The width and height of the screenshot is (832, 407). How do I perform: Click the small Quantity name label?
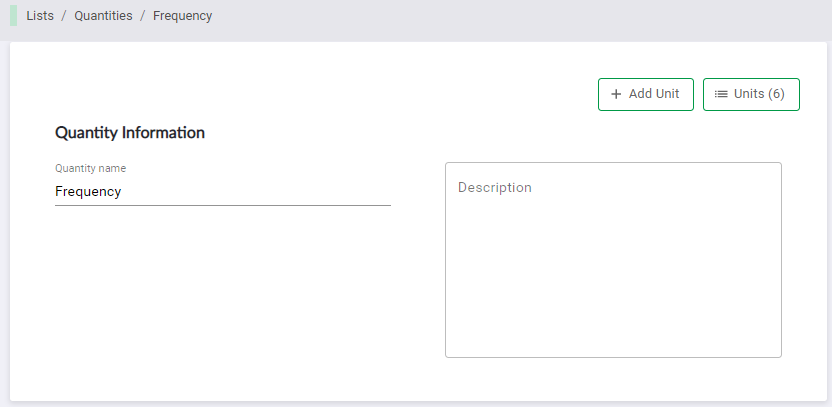point(90,169)
